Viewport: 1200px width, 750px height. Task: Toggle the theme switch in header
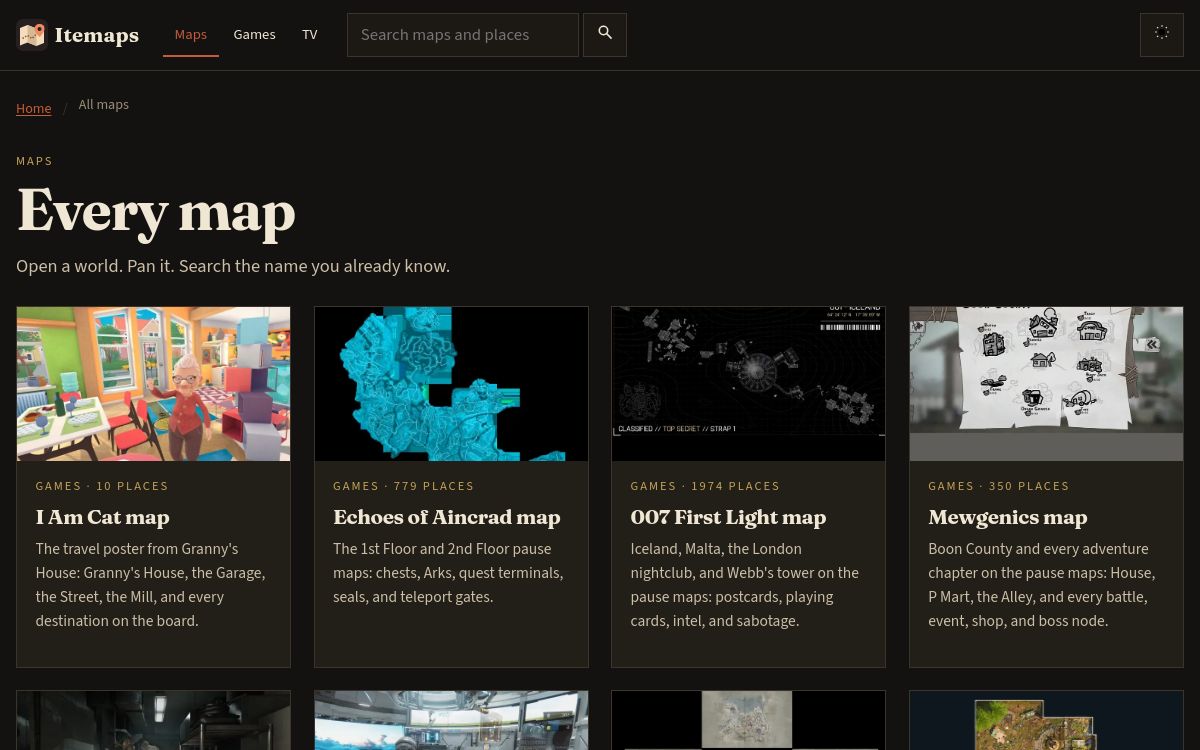click(1162, 35)
